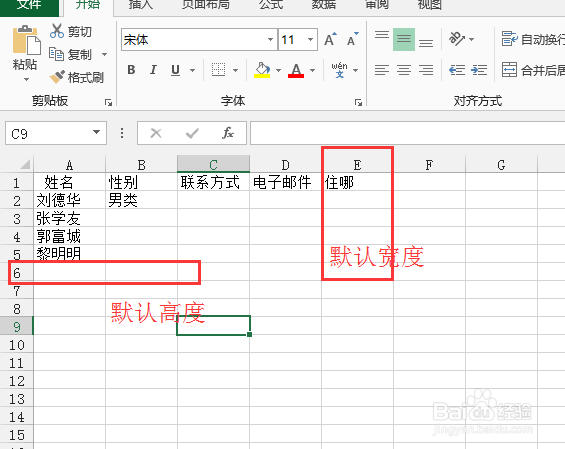The height and width of the screenshot is (449, 565).
Task: Select column A header
Action: point(69,165)
